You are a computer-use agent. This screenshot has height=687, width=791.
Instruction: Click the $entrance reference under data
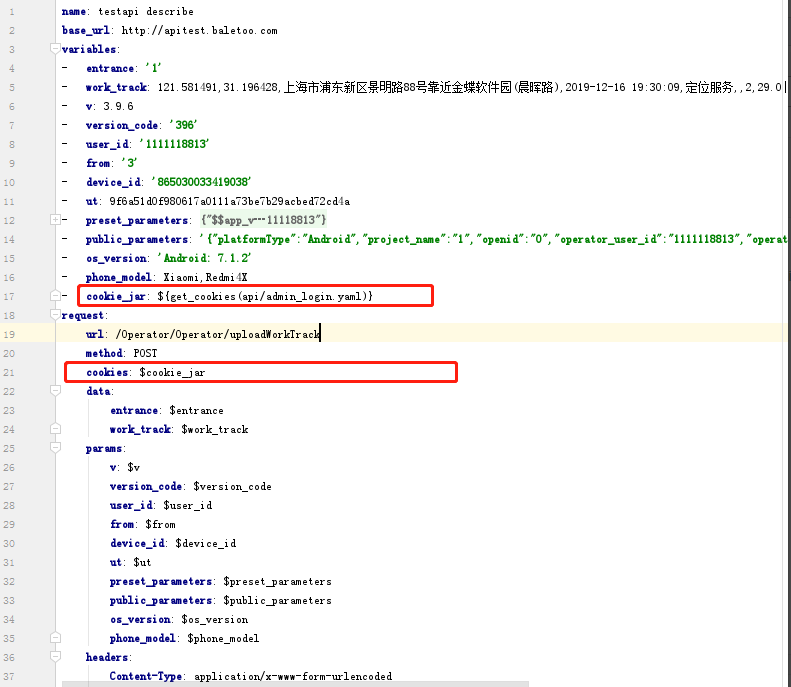pos(196,411)
